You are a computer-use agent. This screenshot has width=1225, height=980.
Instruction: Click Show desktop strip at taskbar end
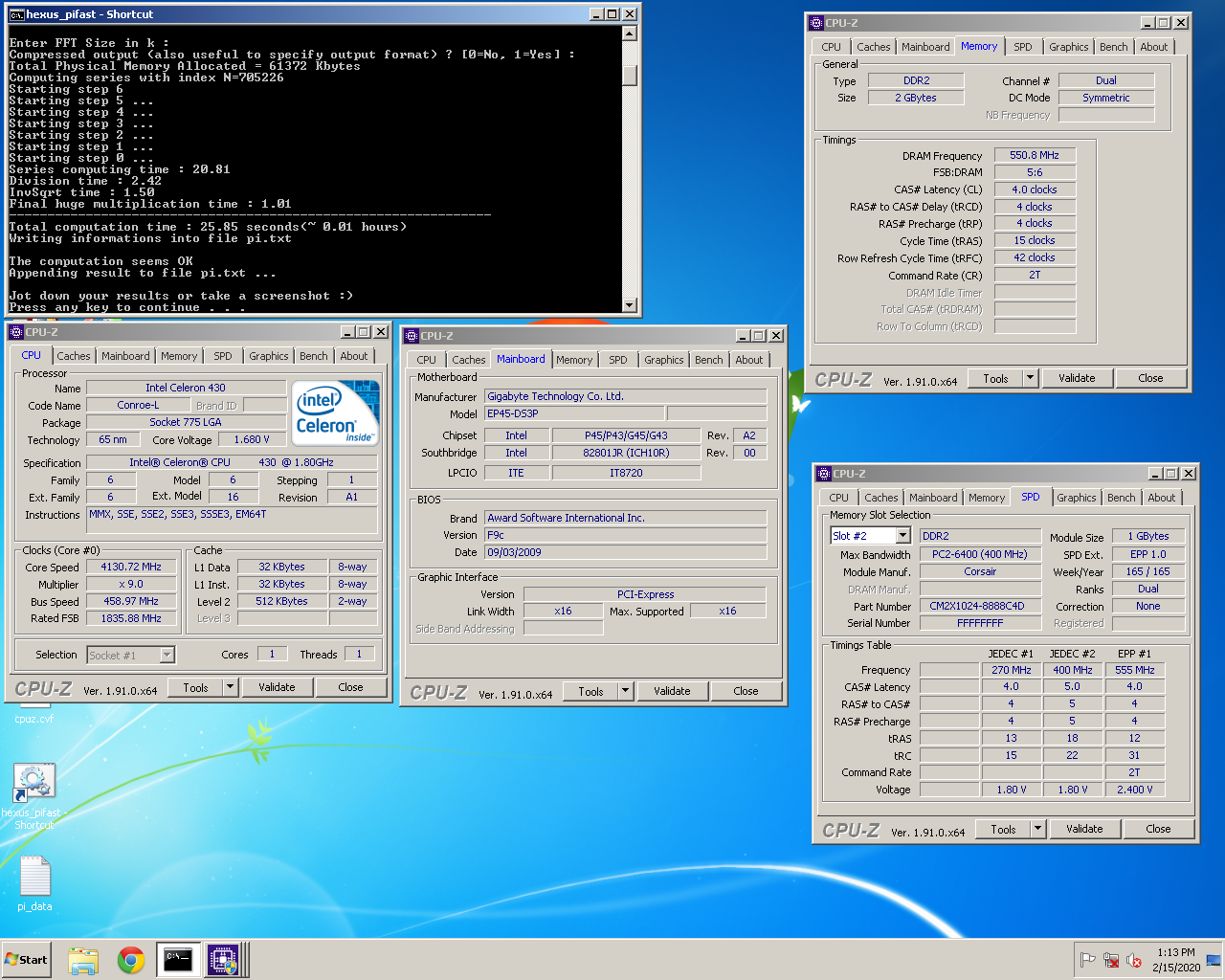[1214, 960]
